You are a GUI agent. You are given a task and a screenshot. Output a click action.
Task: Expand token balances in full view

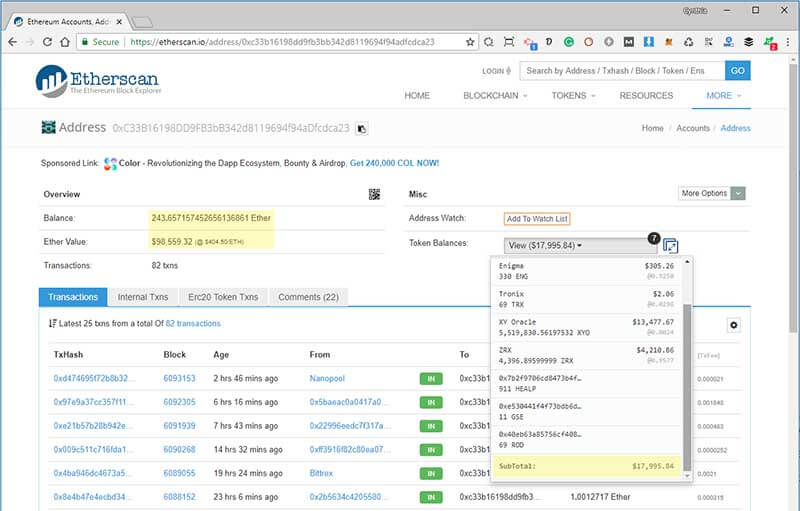pos(670,246)
